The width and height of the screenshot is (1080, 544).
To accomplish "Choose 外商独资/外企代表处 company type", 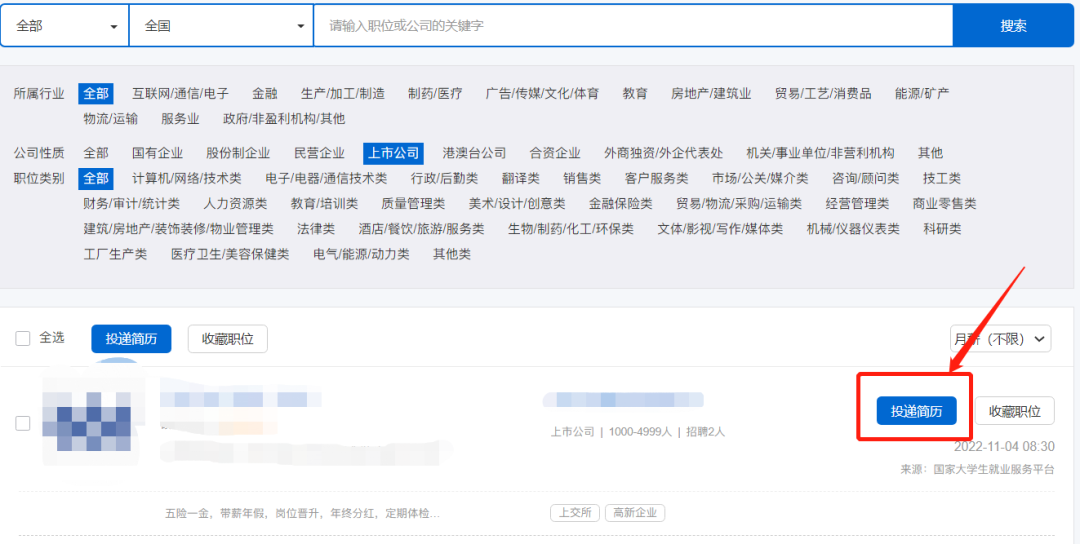I will click(x=663, y=153).
